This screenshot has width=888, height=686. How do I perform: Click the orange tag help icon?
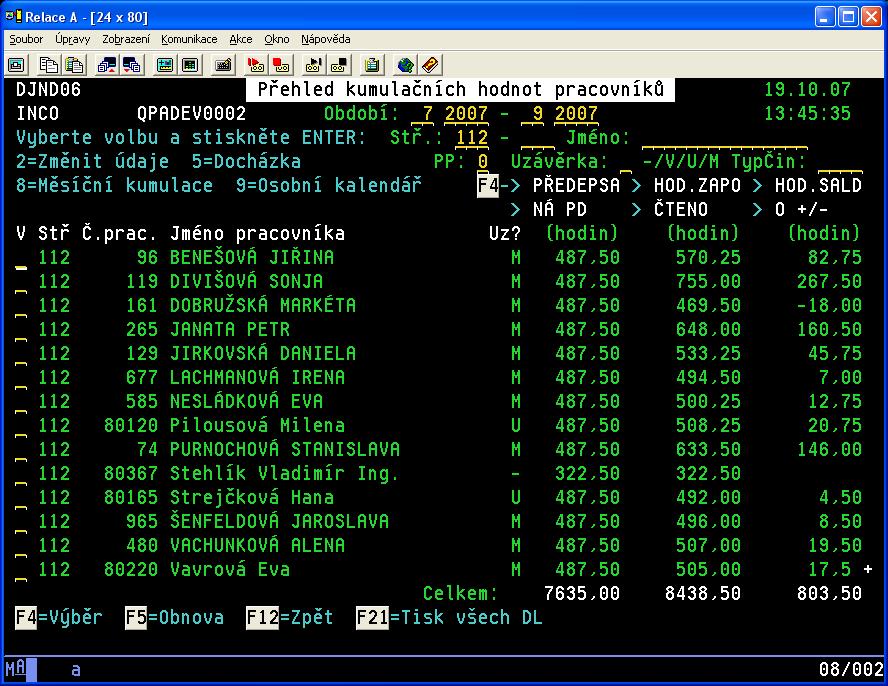click(x=430, y=65)
